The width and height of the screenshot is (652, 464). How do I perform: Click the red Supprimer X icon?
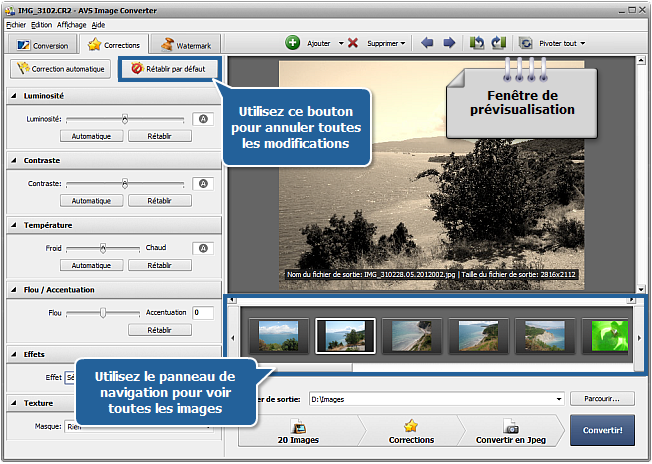tap(353, 43)
